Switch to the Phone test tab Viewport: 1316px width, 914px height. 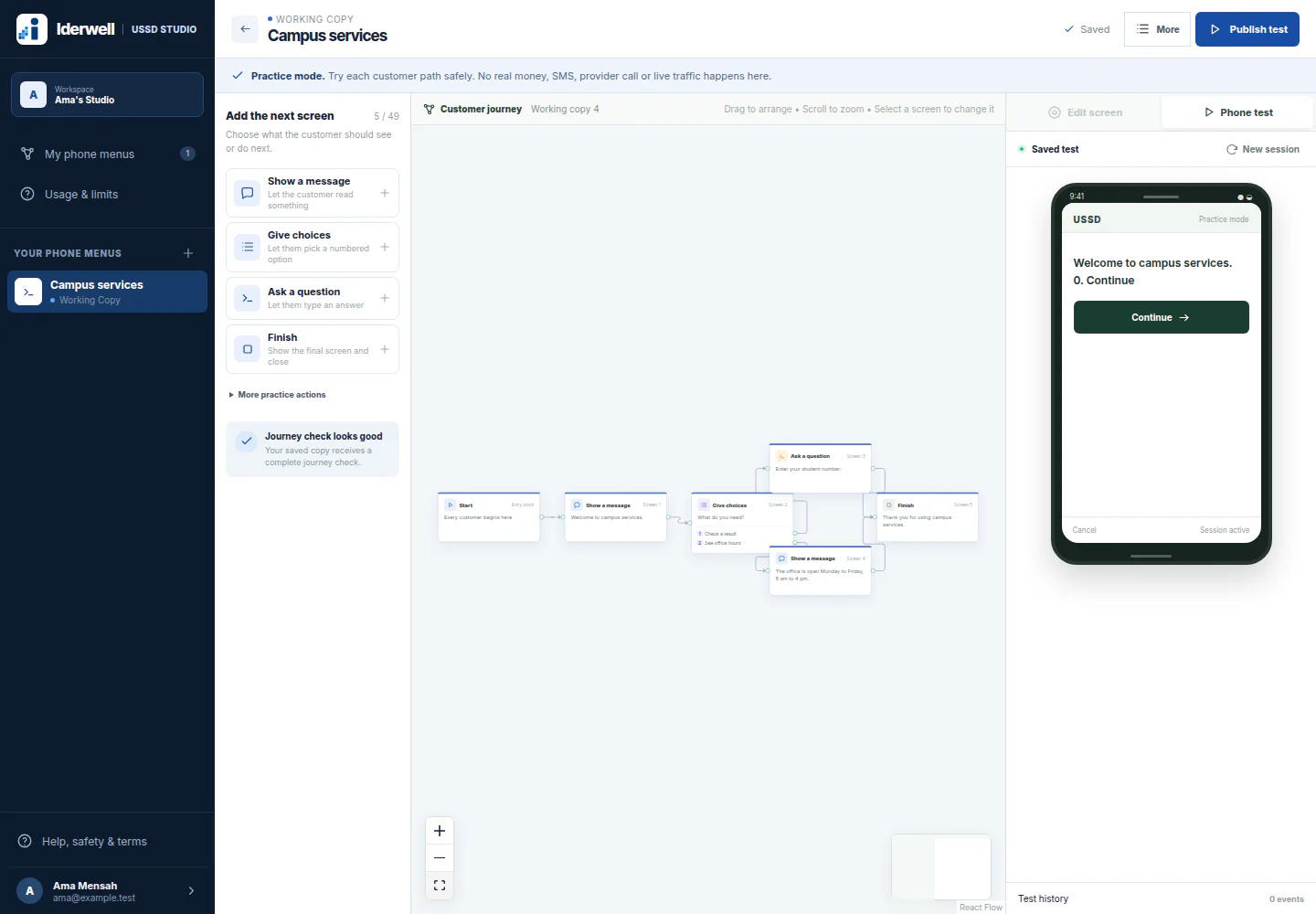coord(1237,112)
